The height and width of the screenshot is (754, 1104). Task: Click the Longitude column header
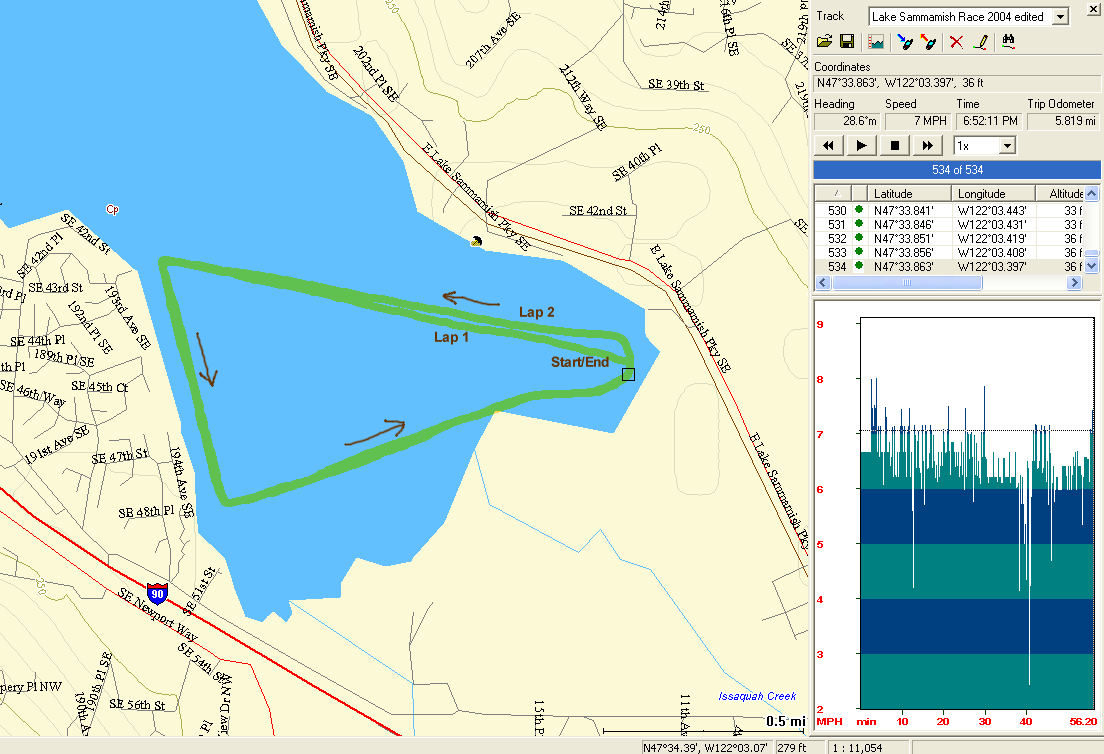tap(993, 193)
